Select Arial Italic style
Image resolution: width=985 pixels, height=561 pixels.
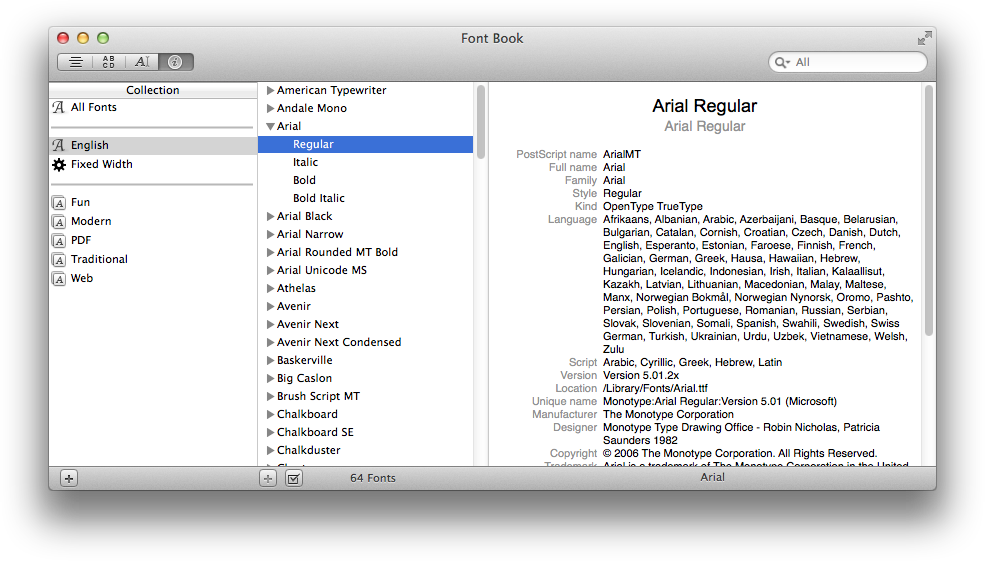(x=305, y=162)
